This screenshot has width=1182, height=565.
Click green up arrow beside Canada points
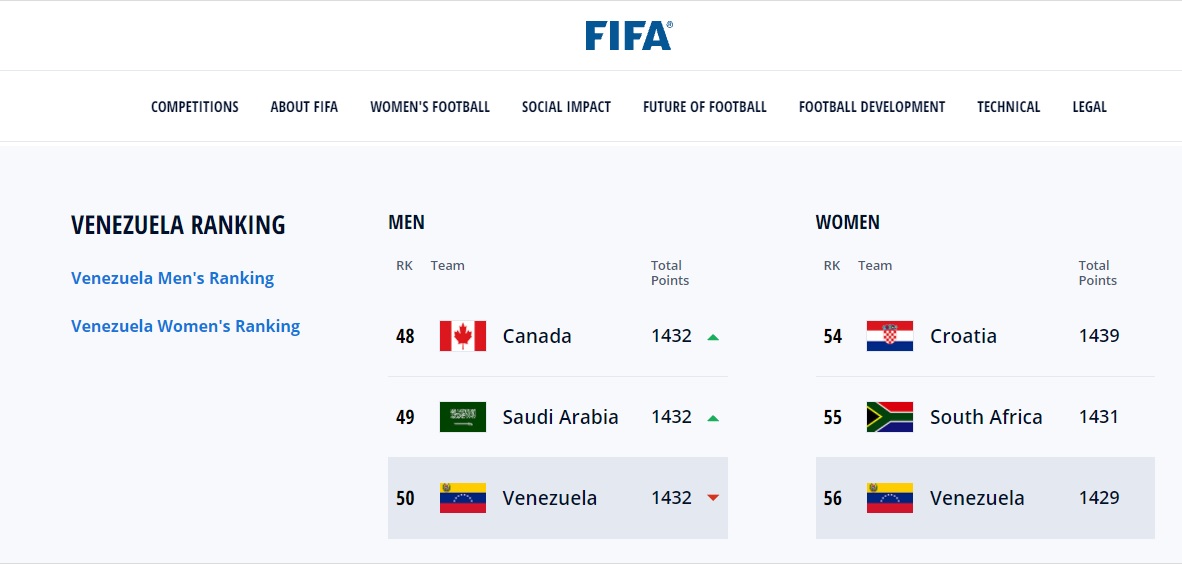coord(713,337)
